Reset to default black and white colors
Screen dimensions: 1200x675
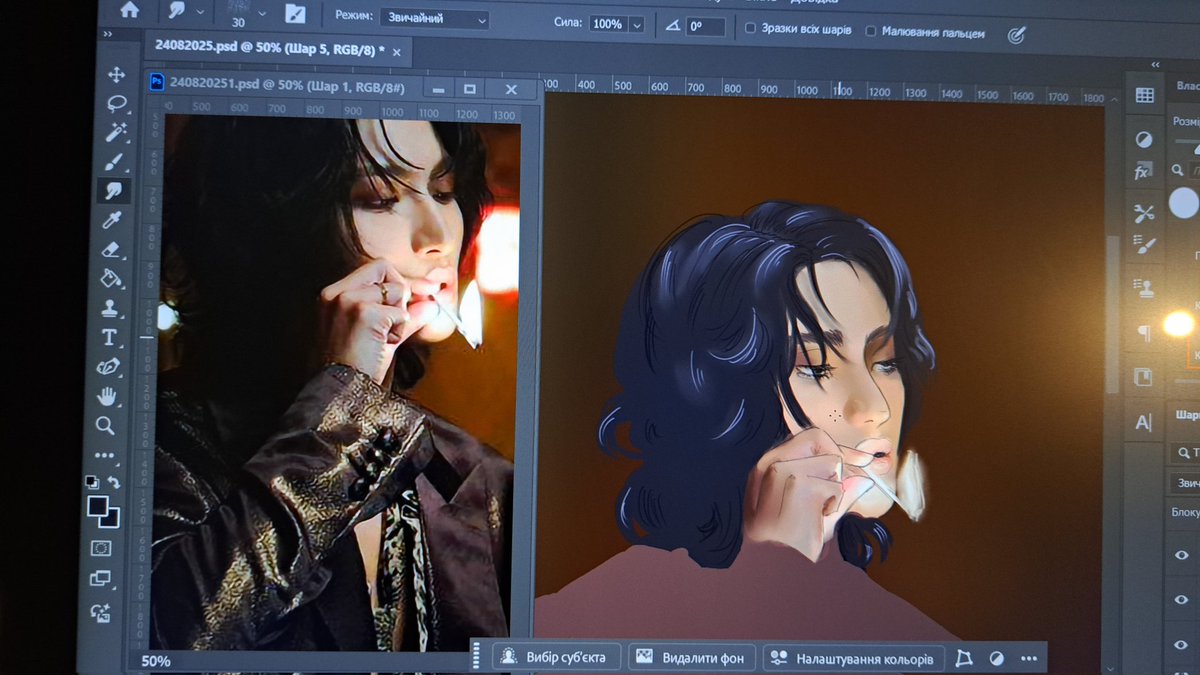[91, 481]
